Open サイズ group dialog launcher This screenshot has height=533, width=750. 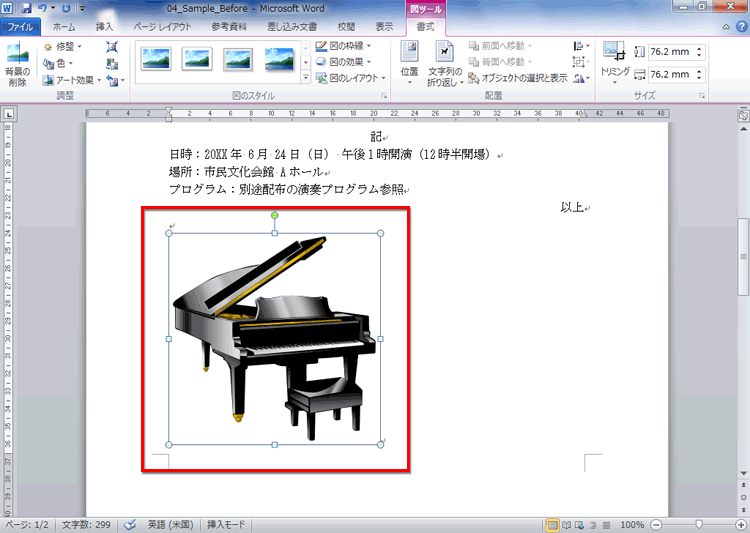[702, 96]
